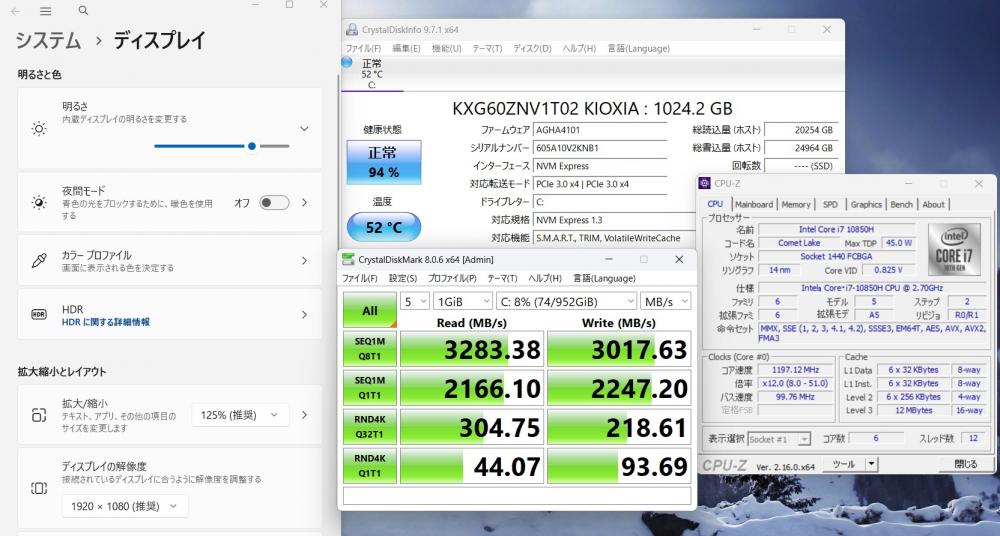
Task: Expand the brightness section chevron
Action: (304, 129)
